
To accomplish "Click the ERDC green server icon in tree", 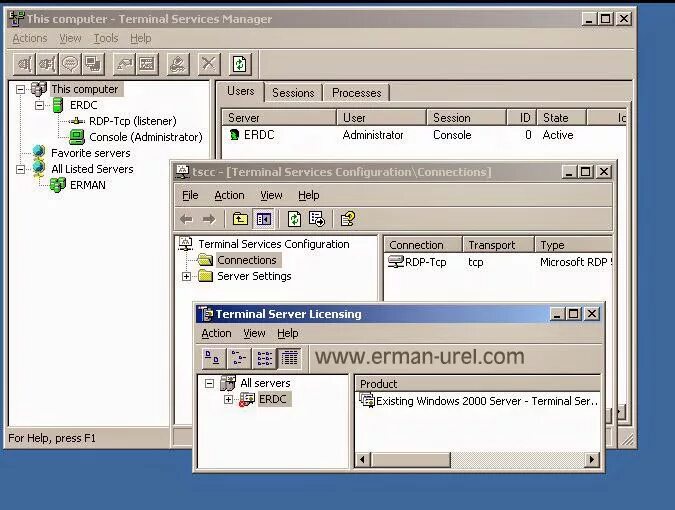I will click(x=57, y=105).
